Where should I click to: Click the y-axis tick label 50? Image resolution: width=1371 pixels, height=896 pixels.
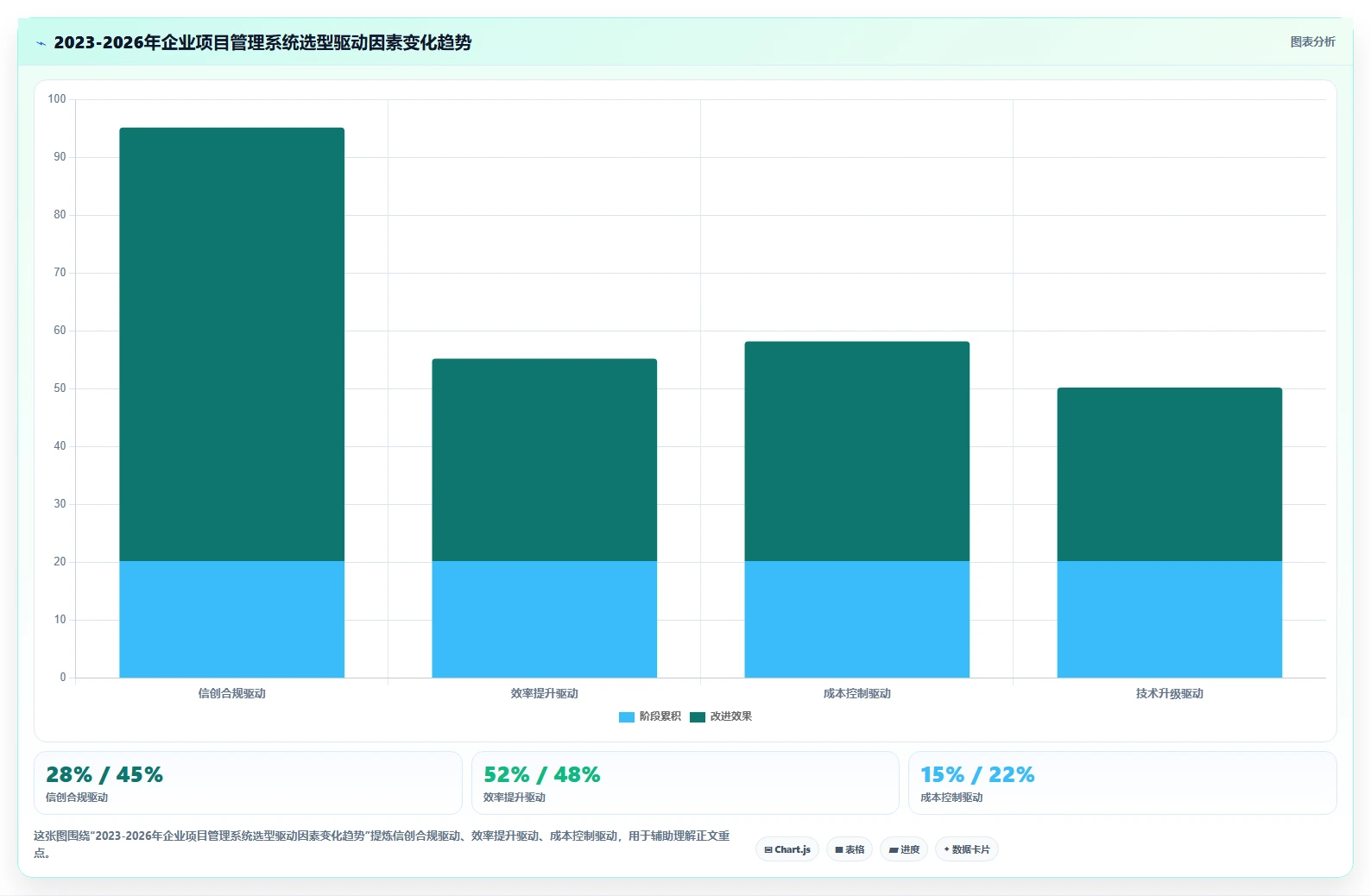[x=60, y=388]
